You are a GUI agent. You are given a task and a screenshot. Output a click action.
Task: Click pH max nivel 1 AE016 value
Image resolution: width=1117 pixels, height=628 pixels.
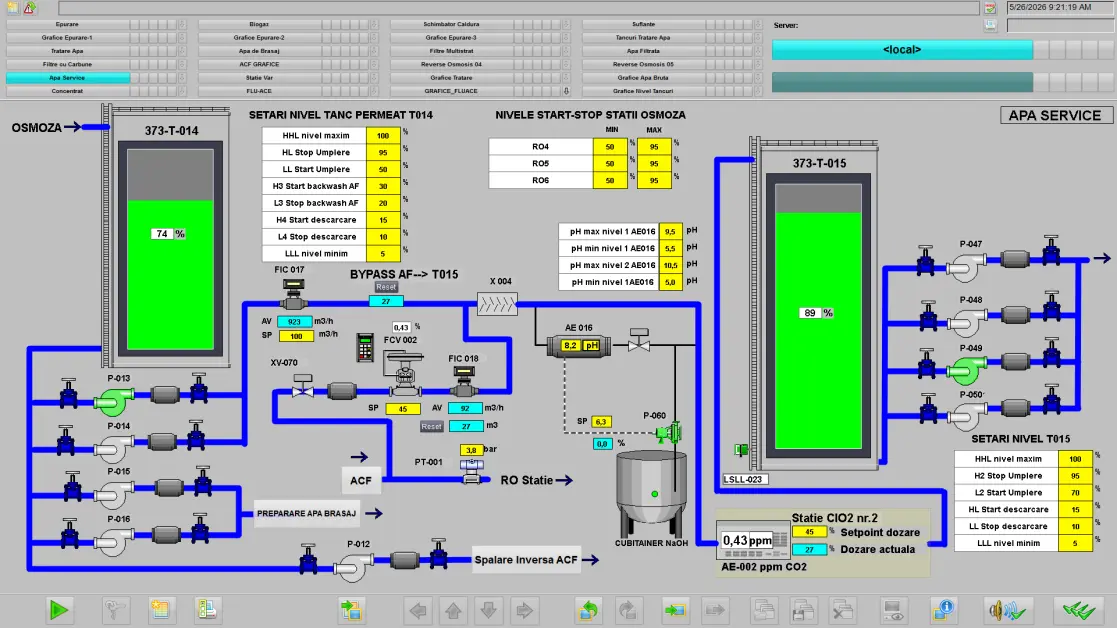pyautogui.click(x=670, y=231)
